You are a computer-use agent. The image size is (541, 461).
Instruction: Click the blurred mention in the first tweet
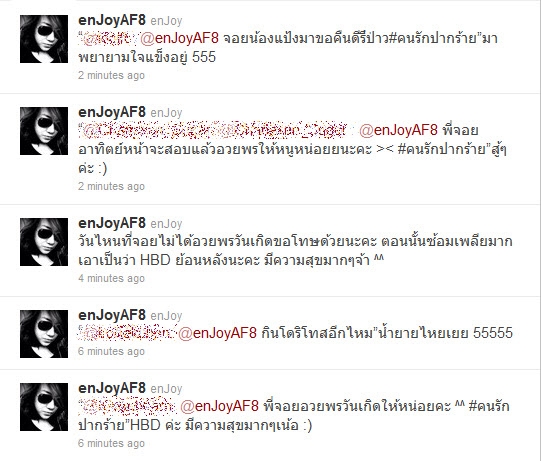(x=109, y=39)
